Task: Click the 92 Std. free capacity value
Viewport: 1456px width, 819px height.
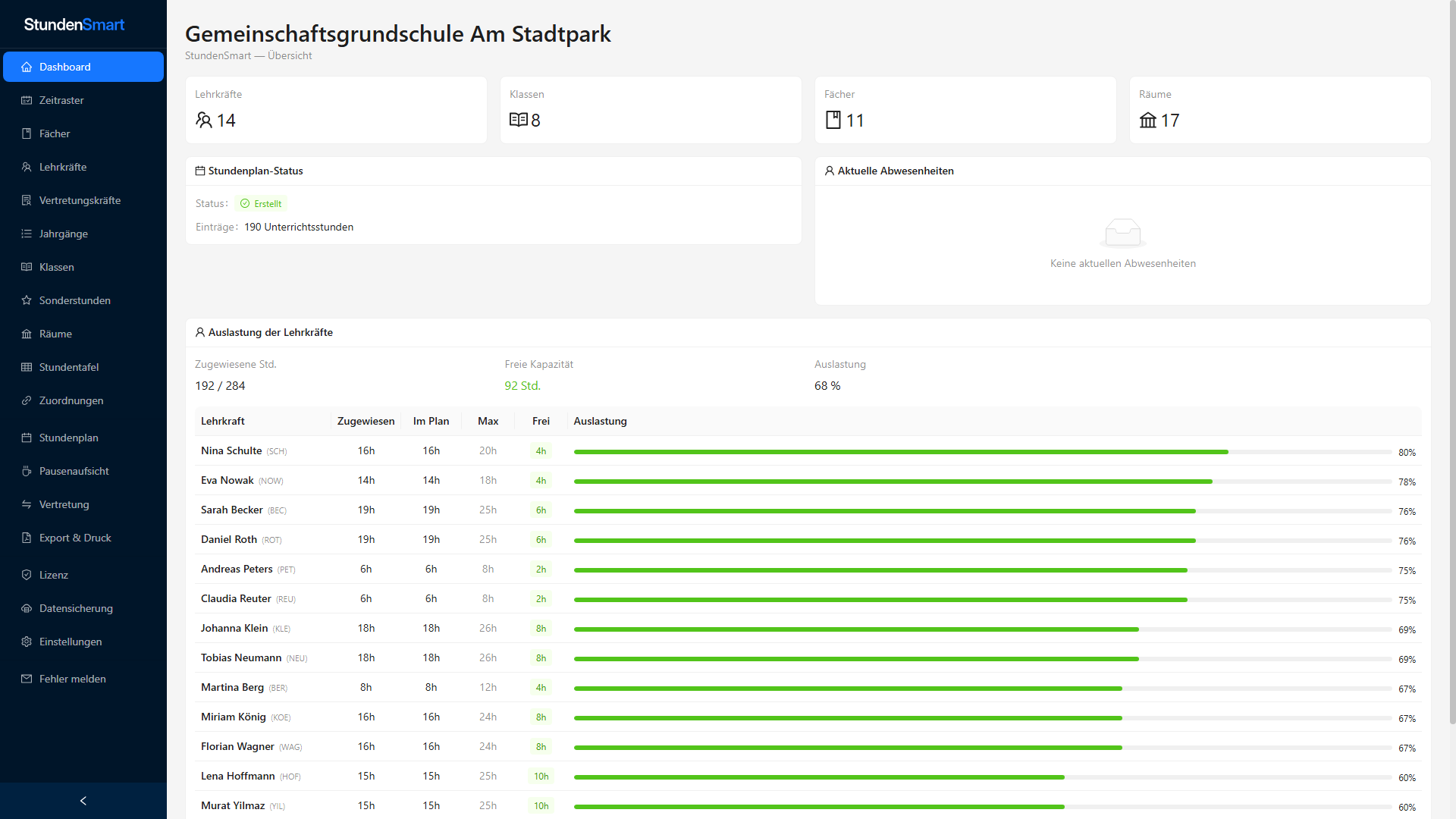Action: [x=522, y=385]
